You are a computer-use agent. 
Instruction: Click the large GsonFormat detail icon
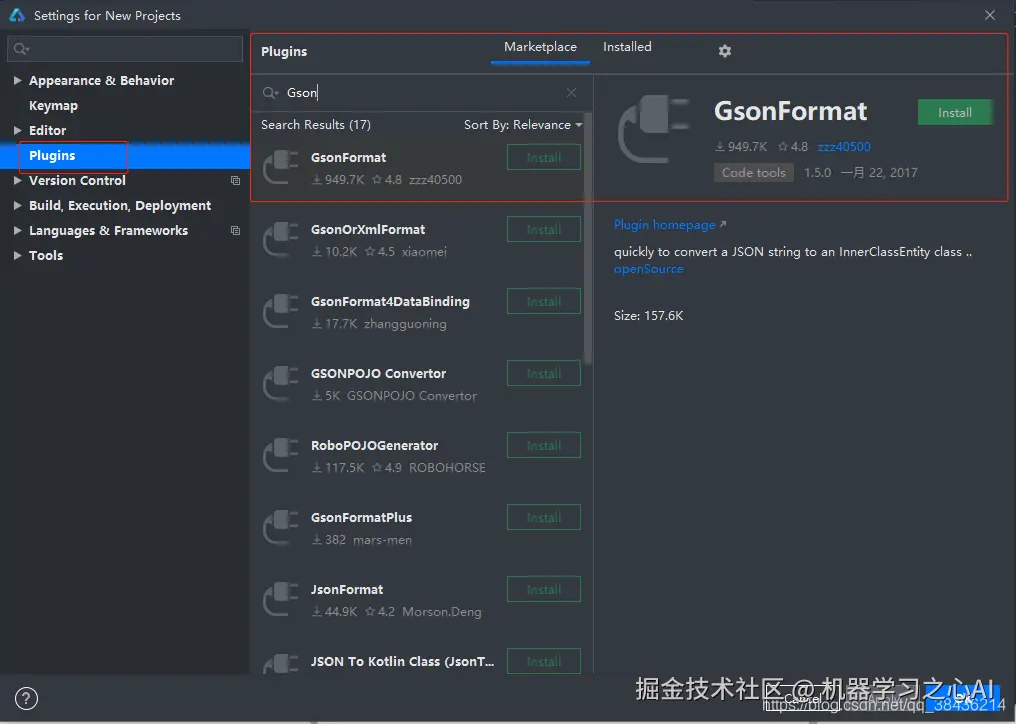(654, 129)
